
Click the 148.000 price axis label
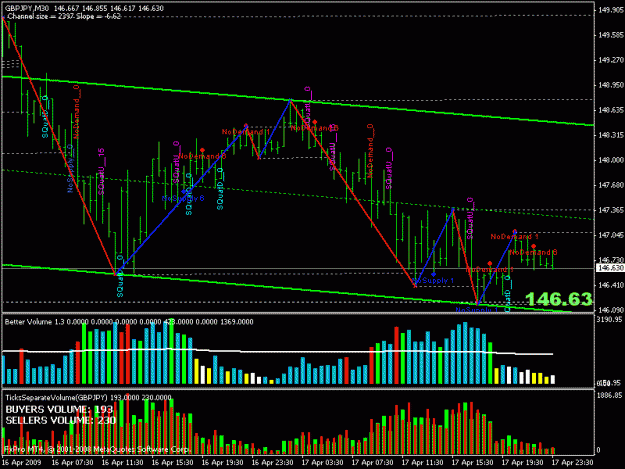click(610, 160)
